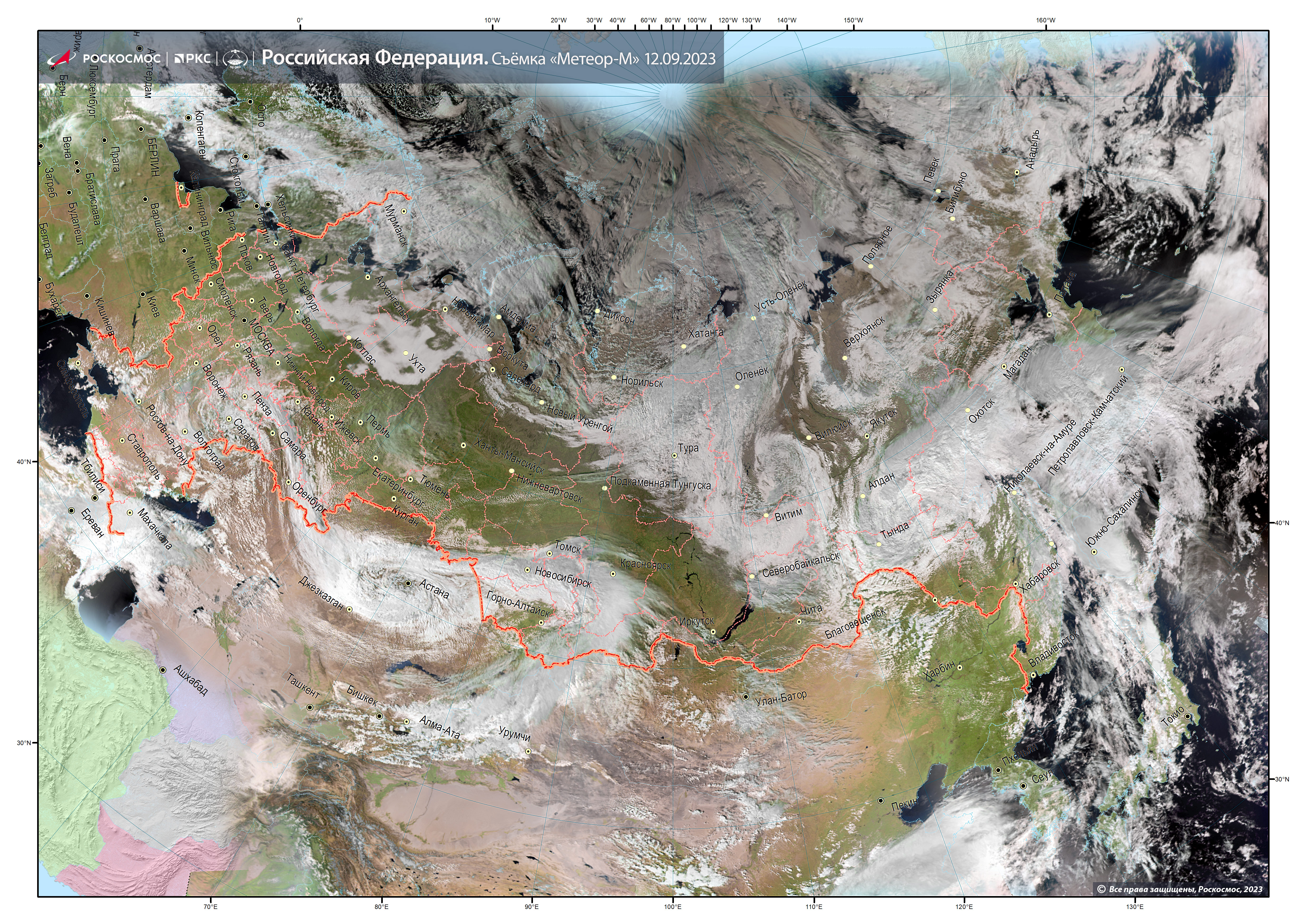Viewport: 1307px width, 924px height.
Task: Click the Анадырь city marker dot
Action: [x=1017, y=172]
